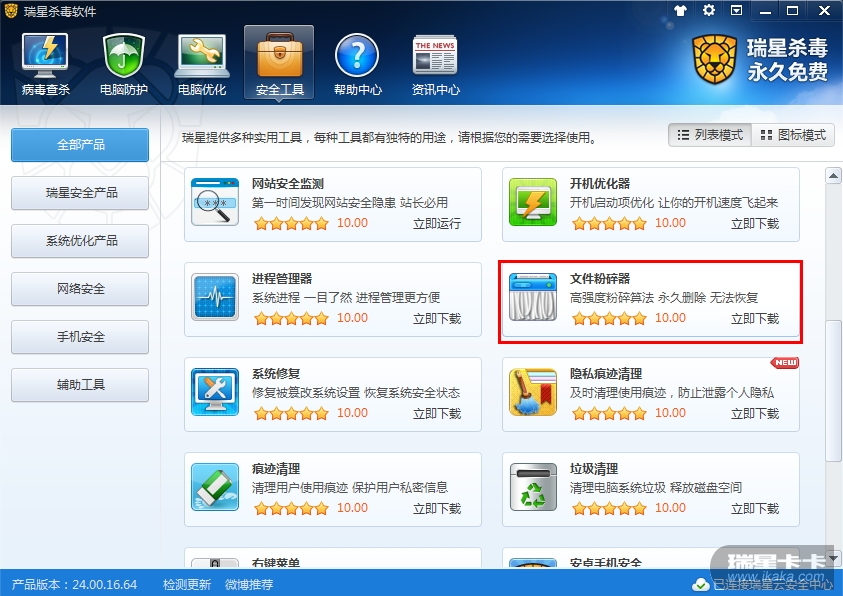Click the 痕迹清理 title text
This screenshot has height=596, width=843.
(x=276, y=469)
